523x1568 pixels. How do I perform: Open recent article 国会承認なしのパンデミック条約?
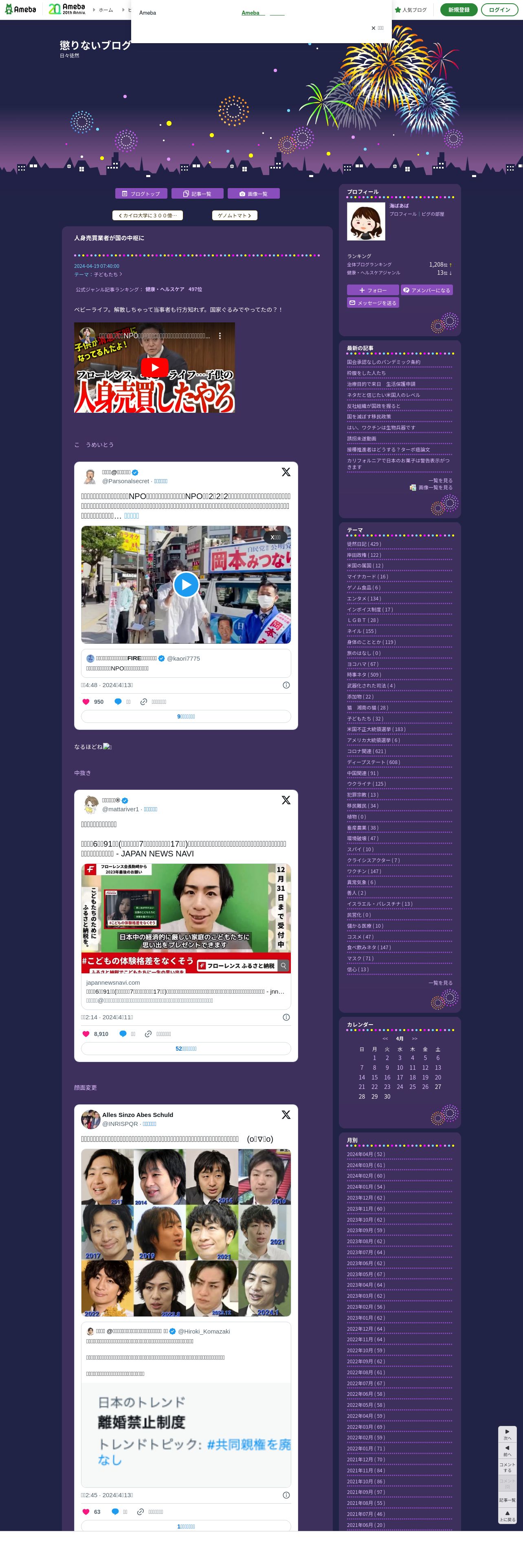[x=384, y=362]
